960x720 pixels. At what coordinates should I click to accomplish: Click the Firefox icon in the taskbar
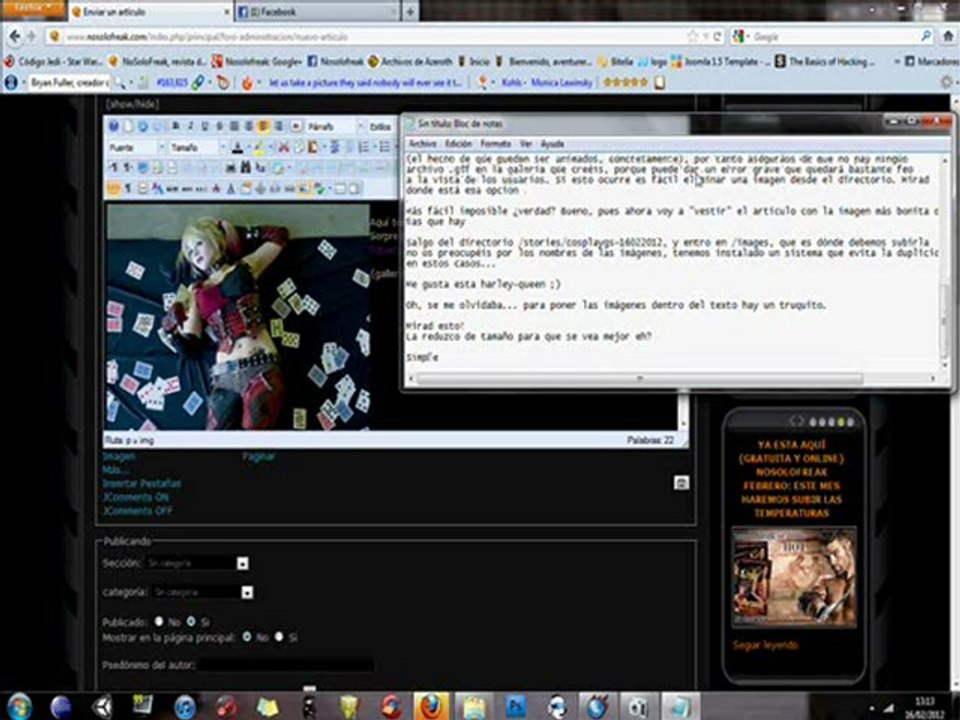[x=432, y=707]
